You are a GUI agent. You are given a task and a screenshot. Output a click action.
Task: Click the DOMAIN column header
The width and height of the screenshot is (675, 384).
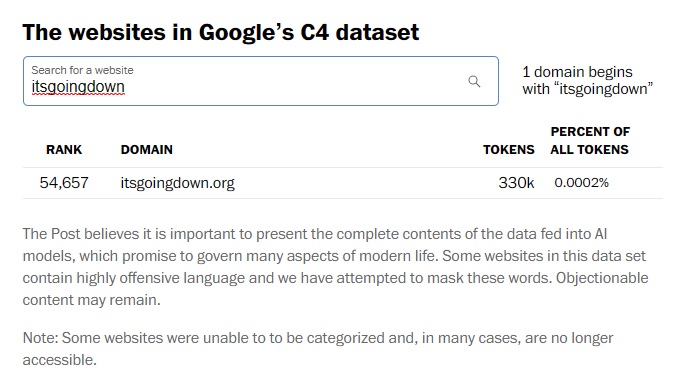tap(147, 149)
